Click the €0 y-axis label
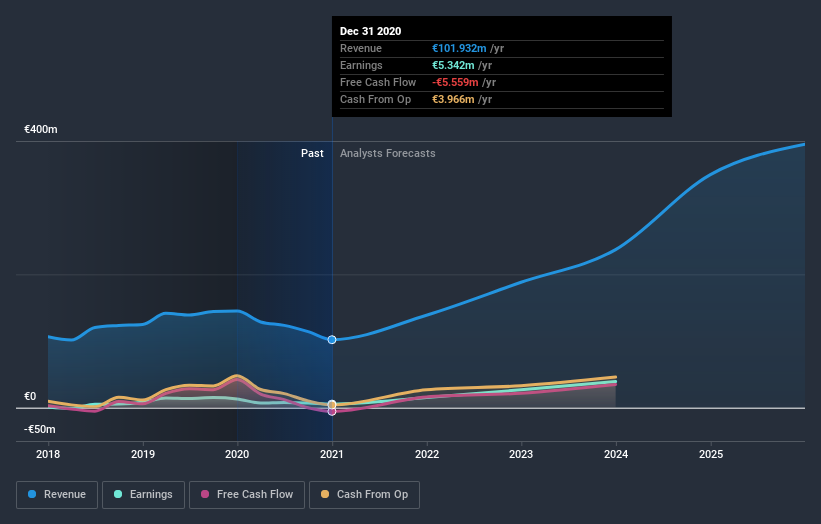 (30, 396)
